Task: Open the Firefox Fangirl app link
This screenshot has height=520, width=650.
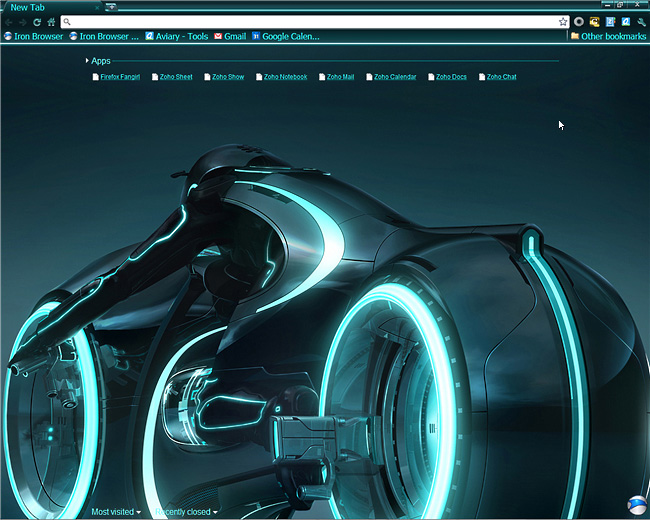Action: pyautogui.click(x=116, y=77)
